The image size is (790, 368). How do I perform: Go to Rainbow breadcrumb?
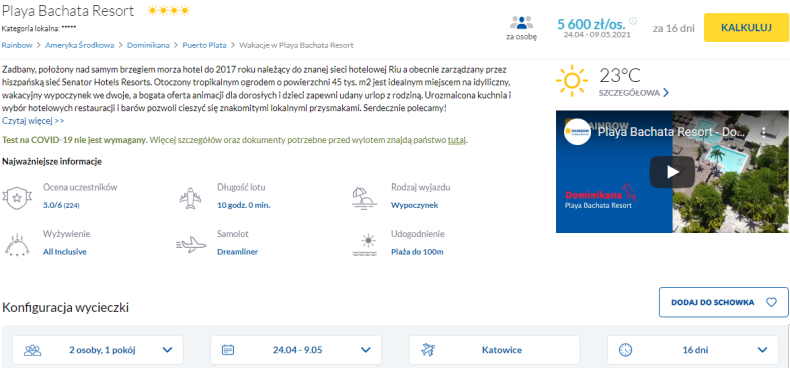(x=17, y=45)
